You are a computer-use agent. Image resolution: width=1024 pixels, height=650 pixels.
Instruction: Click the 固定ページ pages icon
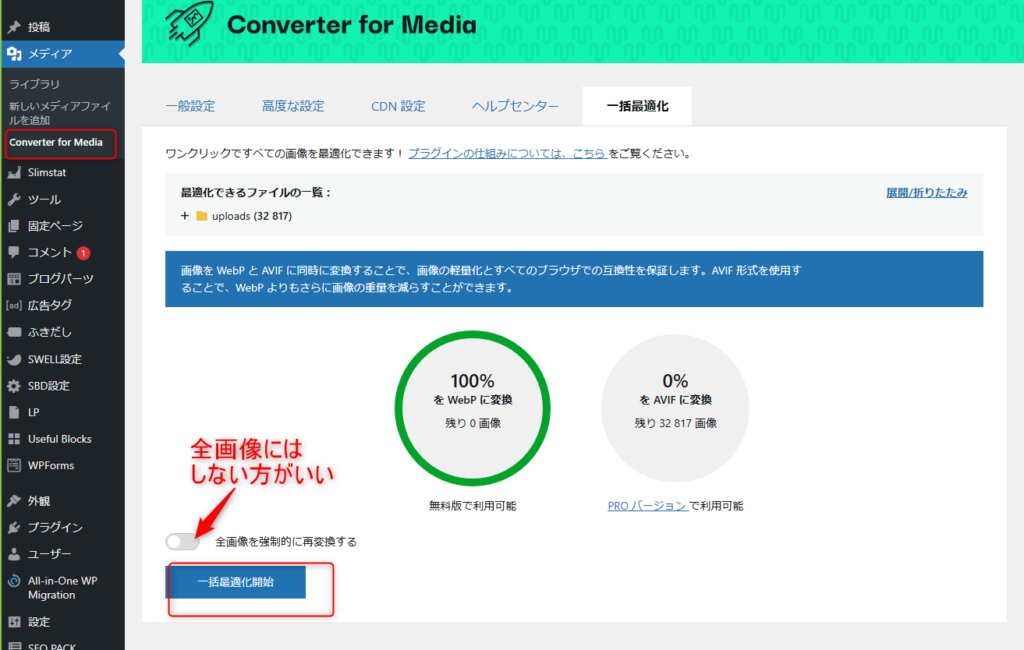(14, 226)
